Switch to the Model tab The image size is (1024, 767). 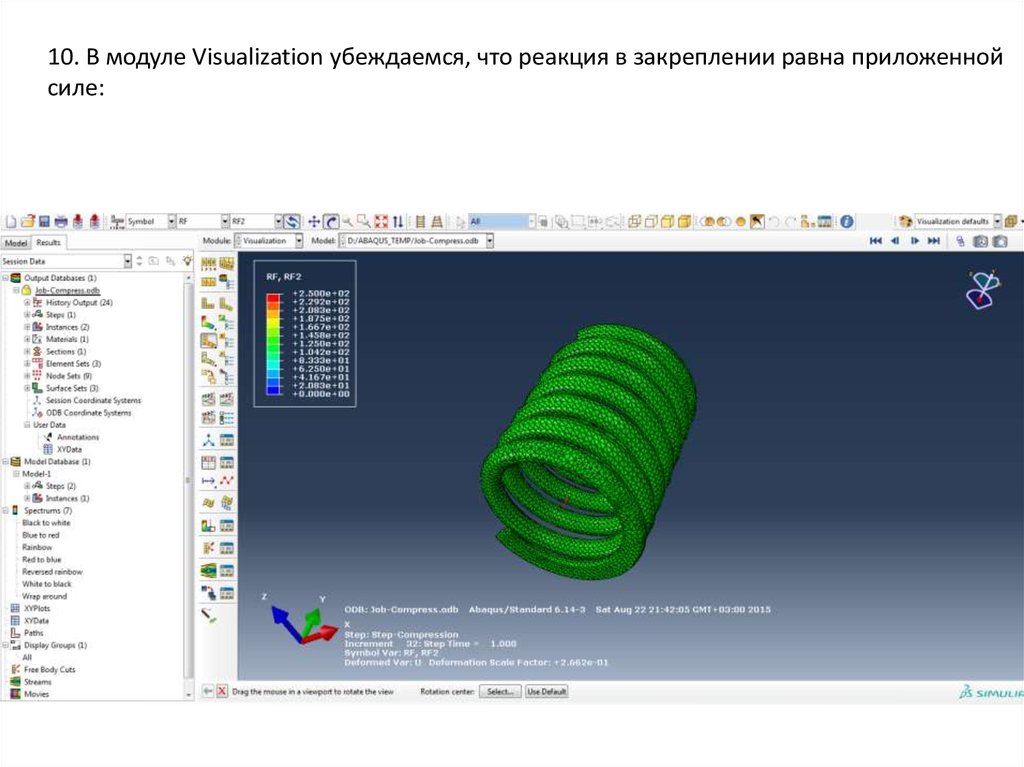[x=15, y=242]
